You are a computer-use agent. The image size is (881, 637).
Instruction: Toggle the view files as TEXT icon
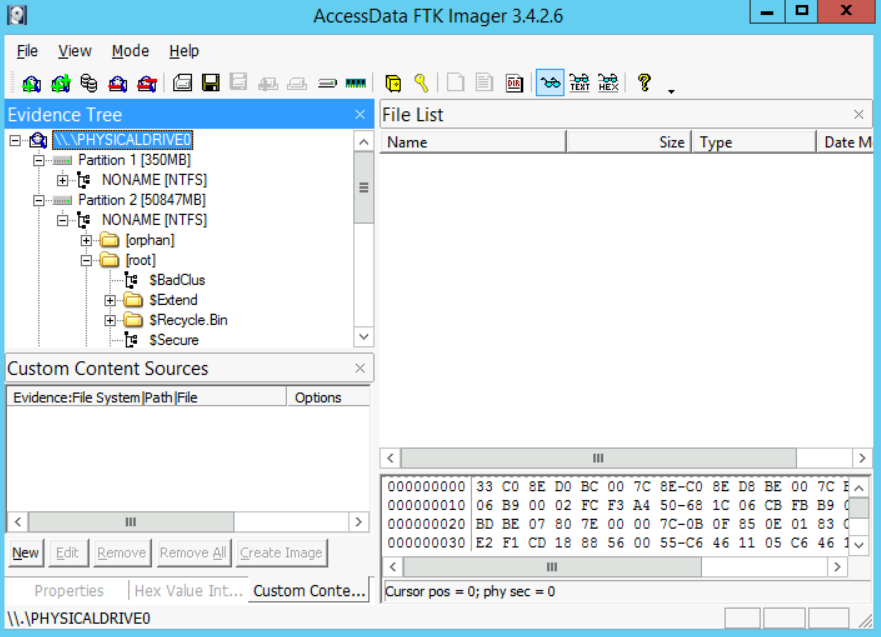tap(579, 83)
